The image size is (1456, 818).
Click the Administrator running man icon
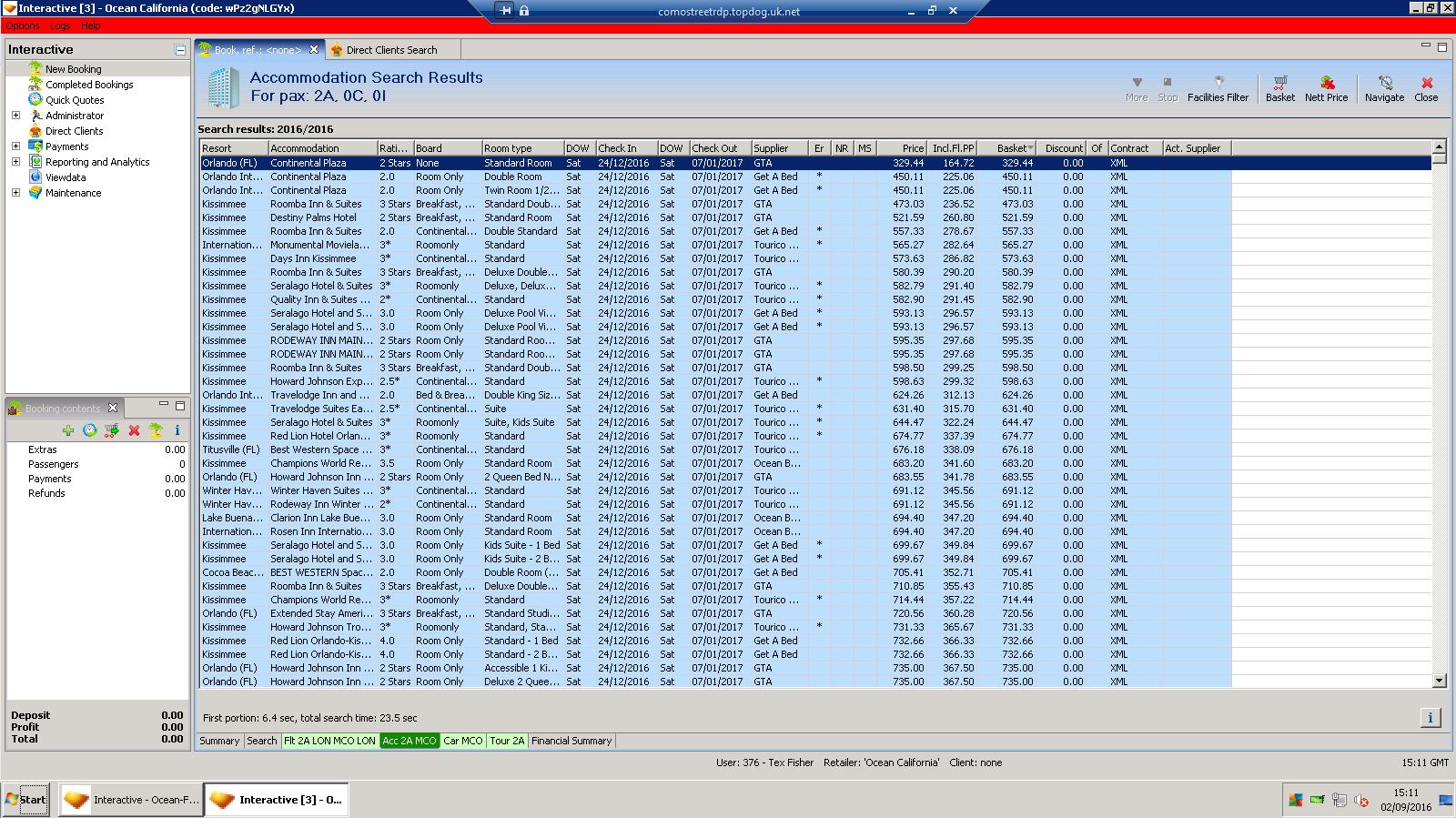click(x=35, y=115)
